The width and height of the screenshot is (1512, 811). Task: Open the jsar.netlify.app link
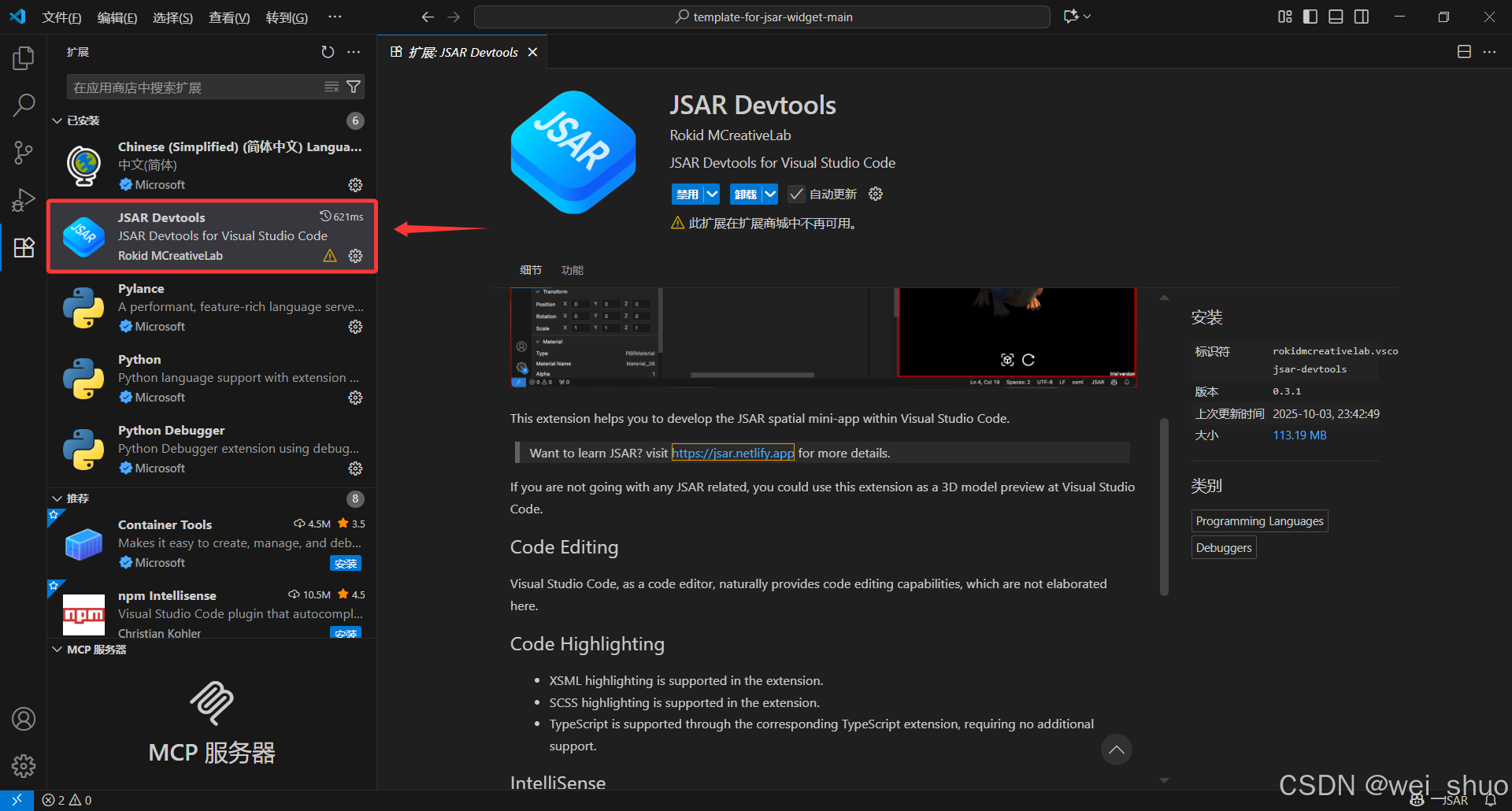[732, 453]
